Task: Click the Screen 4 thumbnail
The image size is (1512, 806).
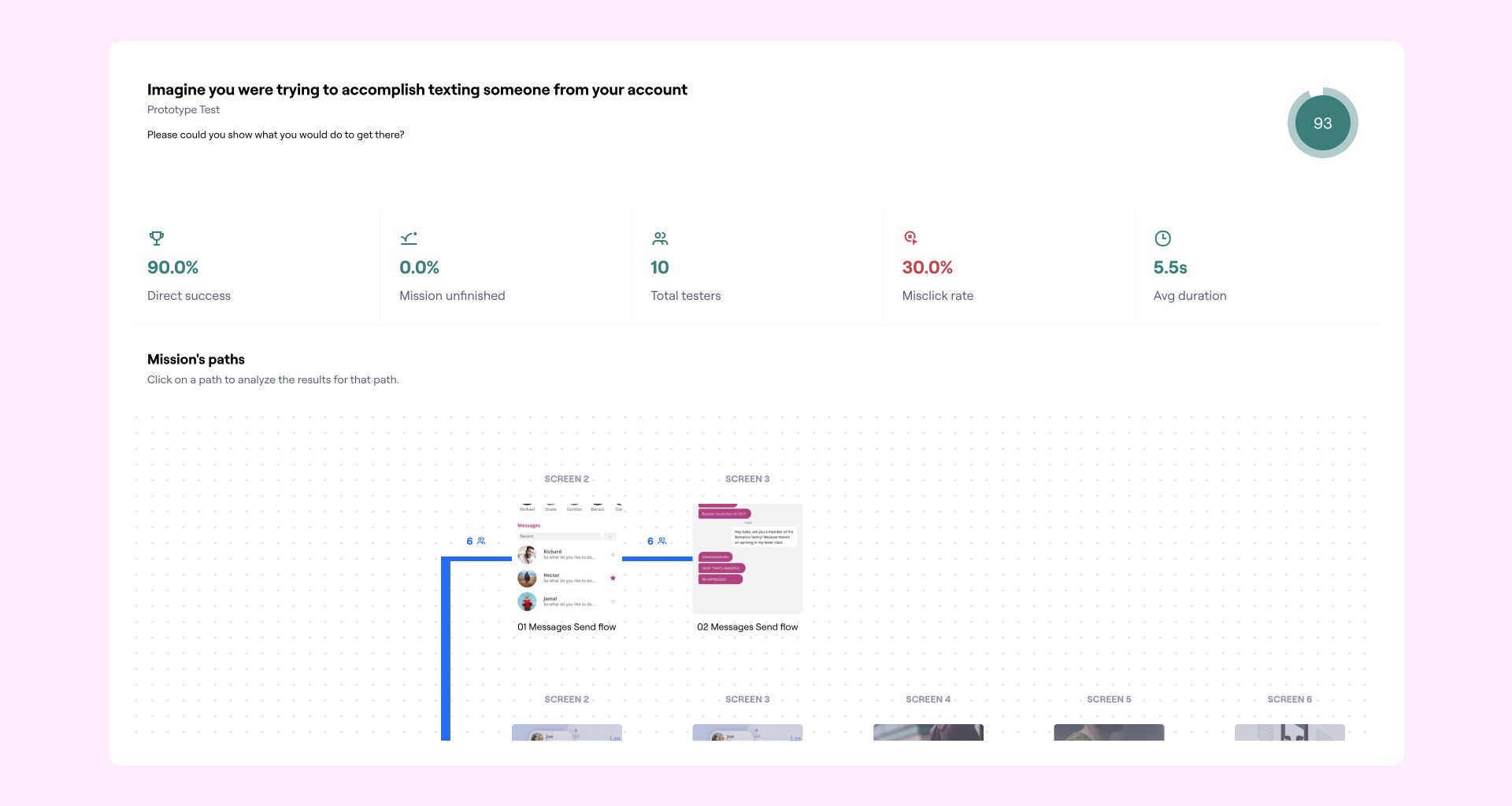Action: point(928,734)
